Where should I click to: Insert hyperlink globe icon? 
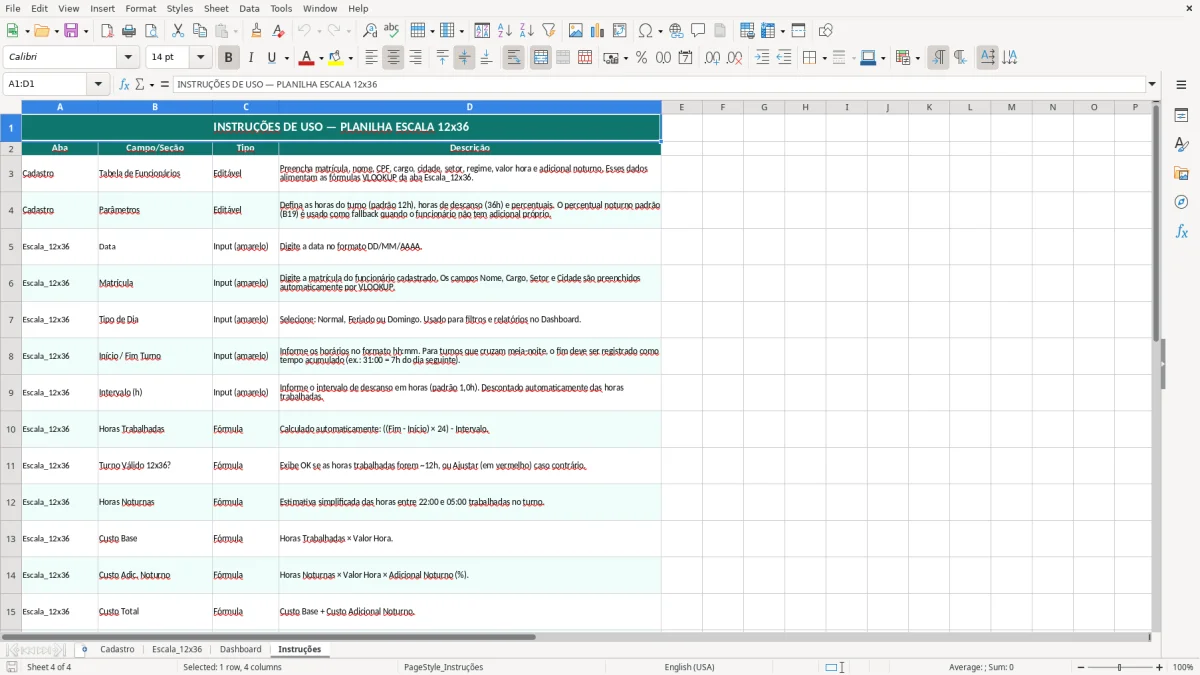(676, 31)
